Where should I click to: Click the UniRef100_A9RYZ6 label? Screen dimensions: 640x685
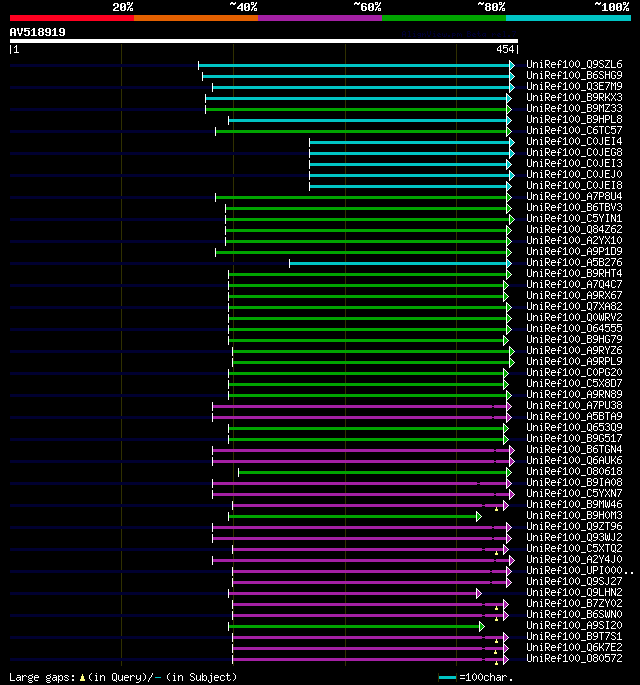[x=574, y=351]
